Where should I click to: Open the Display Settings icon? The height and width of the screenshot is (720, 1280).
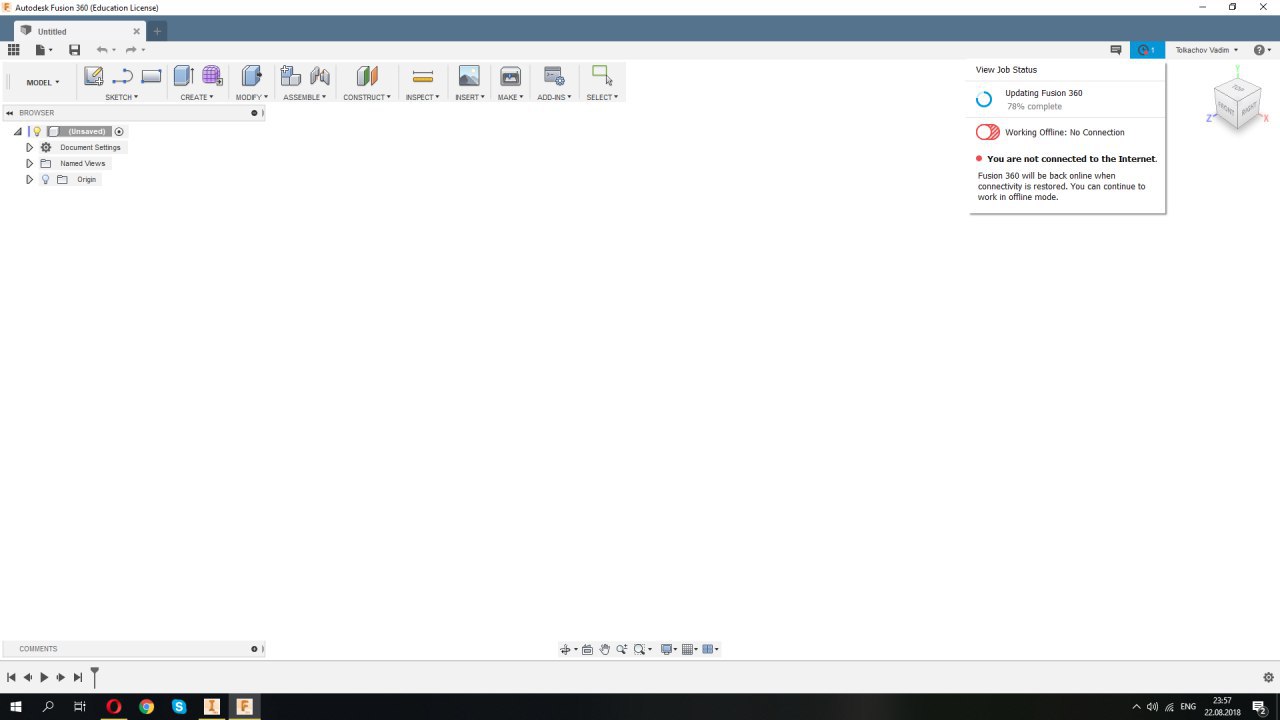(x=667, y=650)
